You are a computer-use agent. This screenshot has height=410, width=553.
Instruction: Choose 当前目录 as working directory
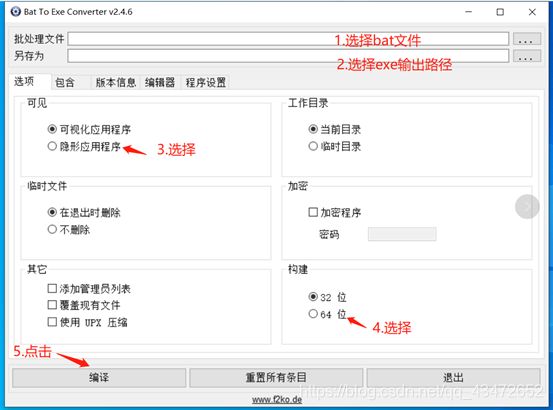pyautogui.click(x=335, y=129)
